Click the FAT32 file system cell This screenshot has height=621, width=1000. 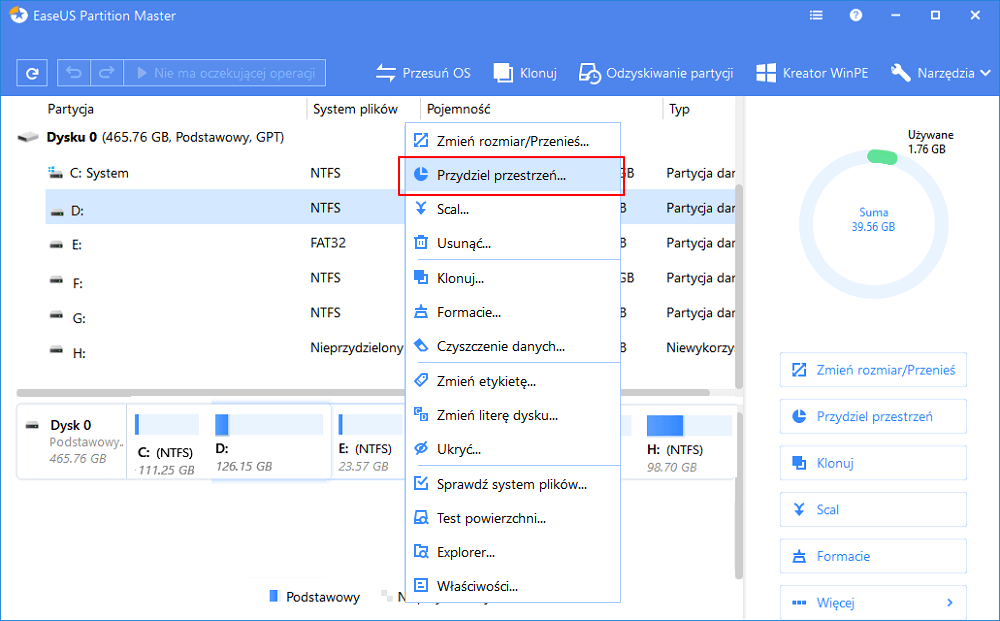pyautogui.click(x=328, y=243)
